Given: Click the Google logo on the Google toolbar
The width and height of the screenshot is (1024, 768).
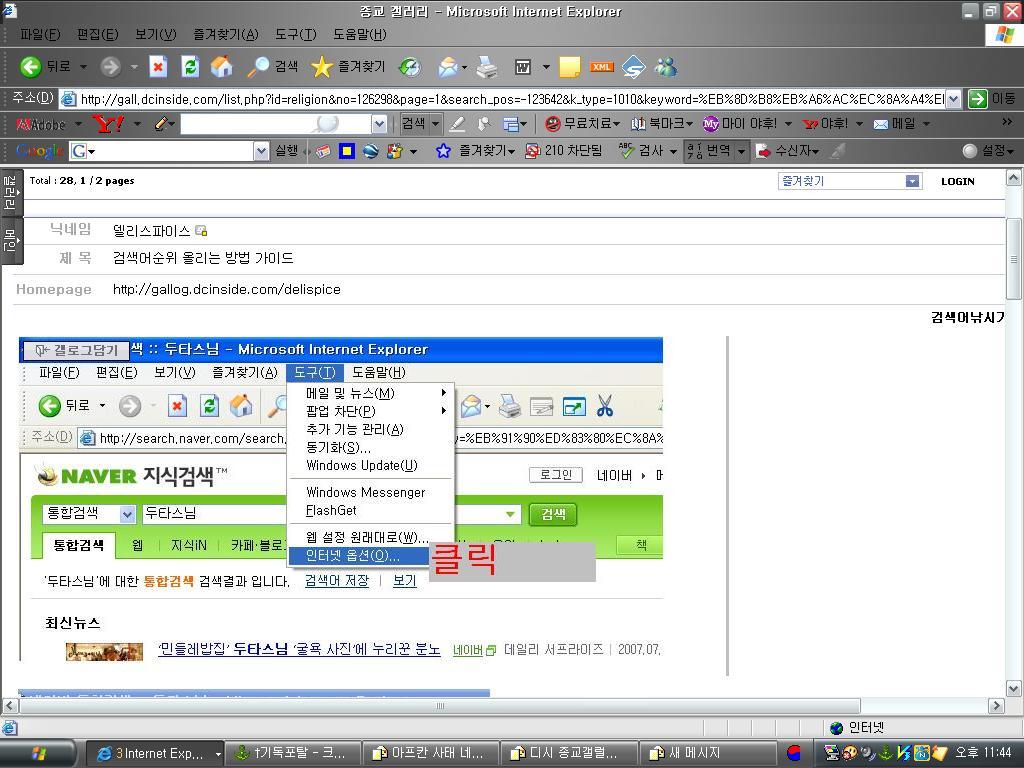Looking at the screenshot, I should [39, 151].
